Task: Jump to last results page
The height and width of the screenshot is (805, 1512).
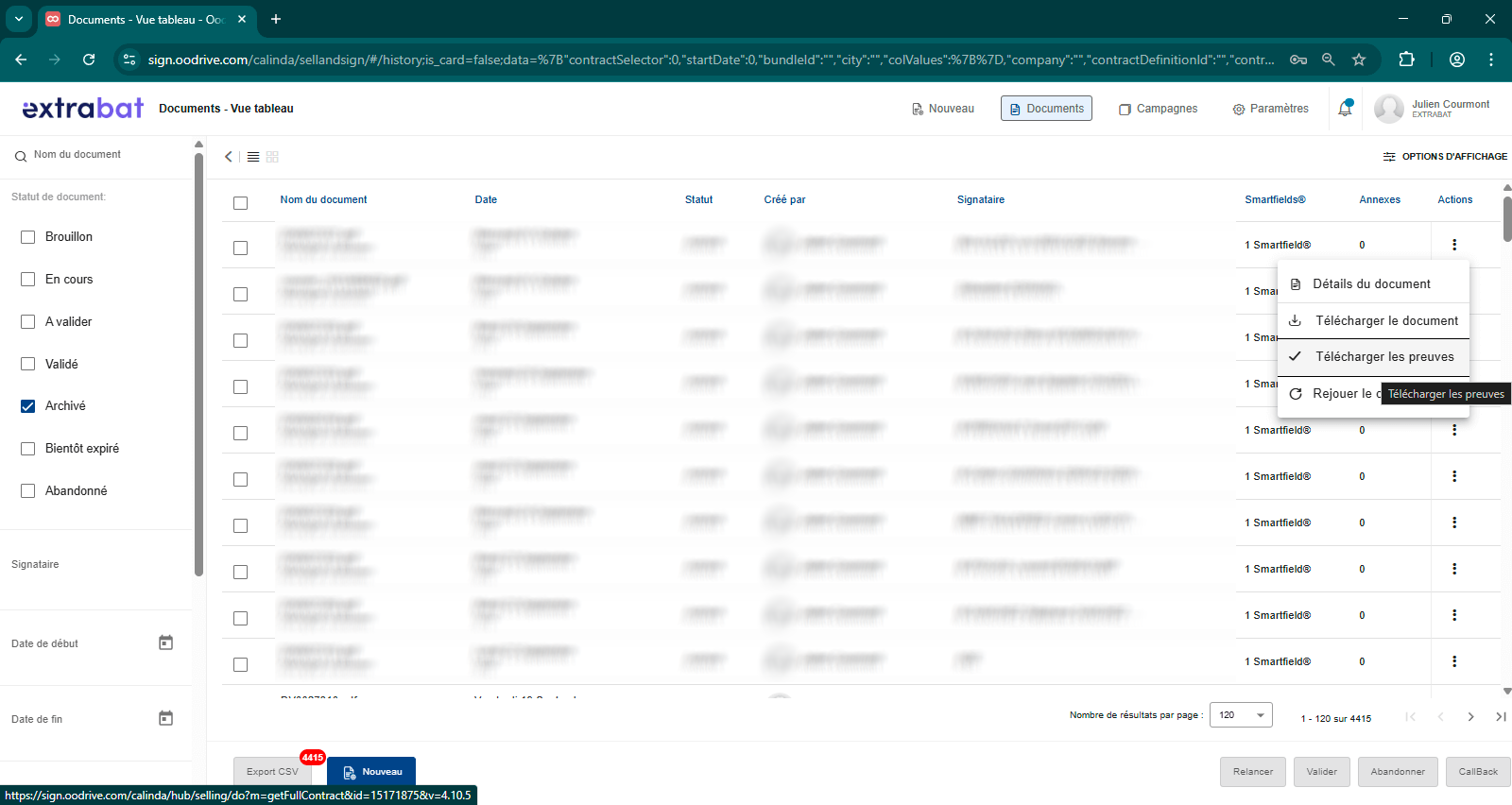Action: [x=1501, y=717]
